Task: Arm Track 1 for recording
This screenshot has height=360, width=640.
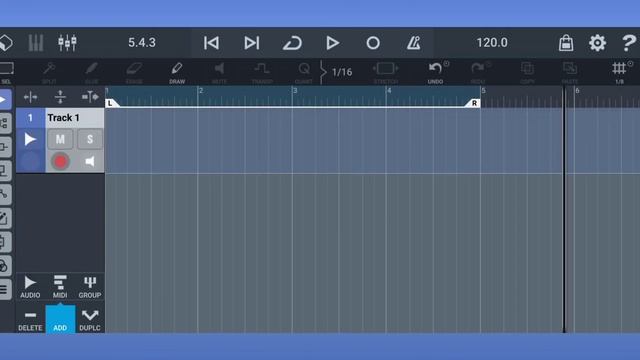Action: click(60, 162)
